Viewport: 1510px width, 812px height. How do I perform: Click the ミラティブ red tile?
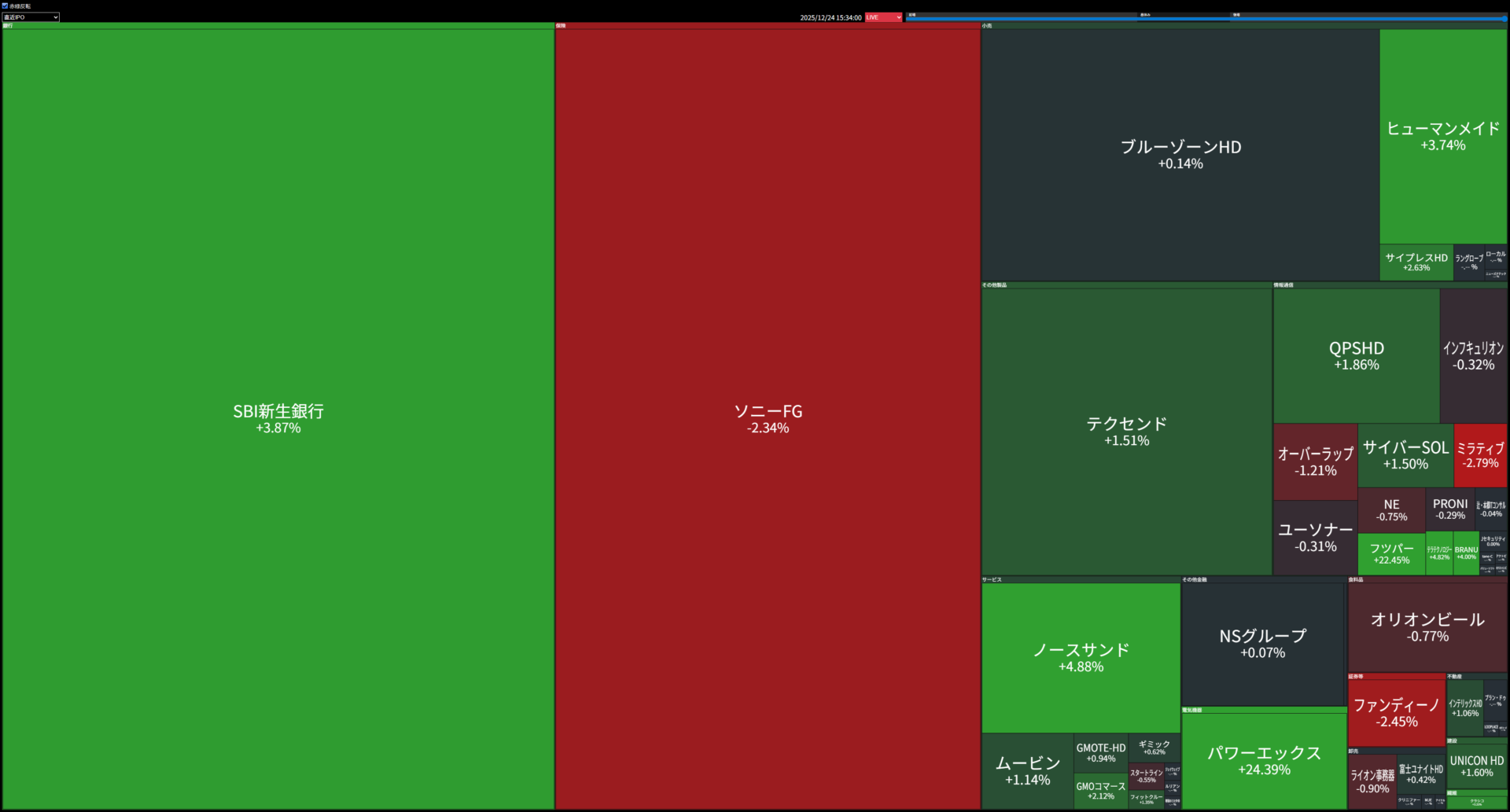[x=1480, y=455]
